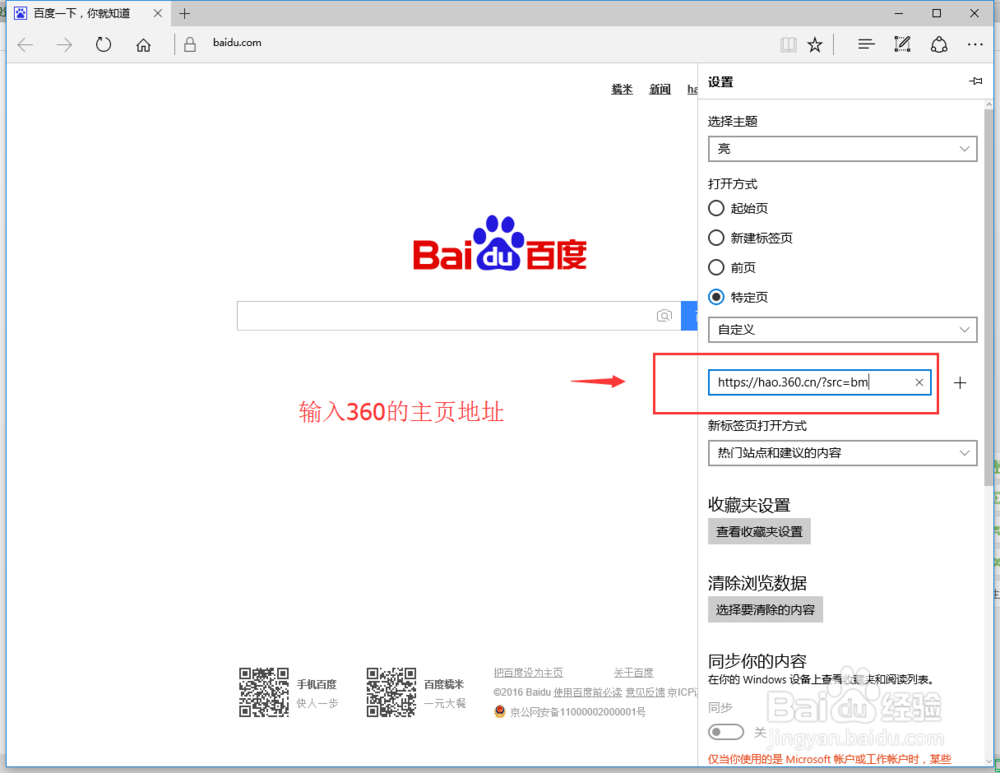Click the Baidu search input box
The height and width of the screenshot is (773, 1000).
(x=459, y=316)
